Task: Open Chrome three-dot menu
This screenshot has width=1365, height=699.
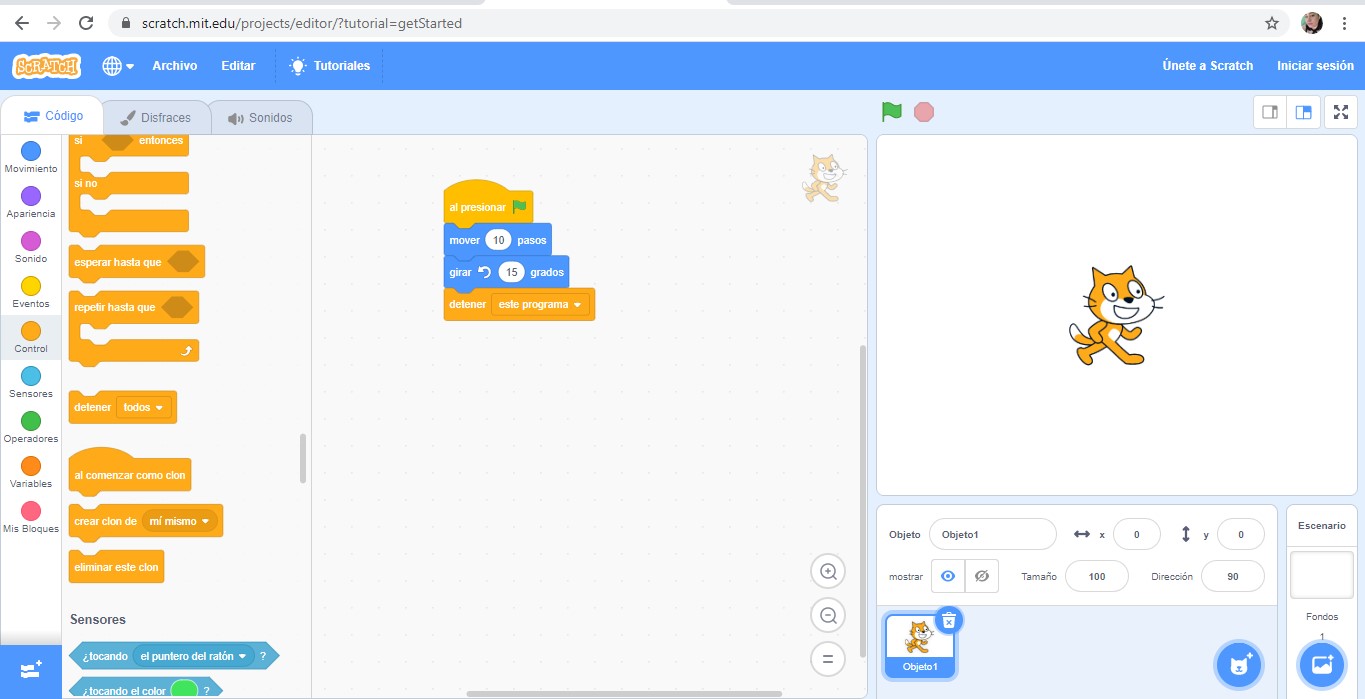Action: click(x=1345, y=23)
